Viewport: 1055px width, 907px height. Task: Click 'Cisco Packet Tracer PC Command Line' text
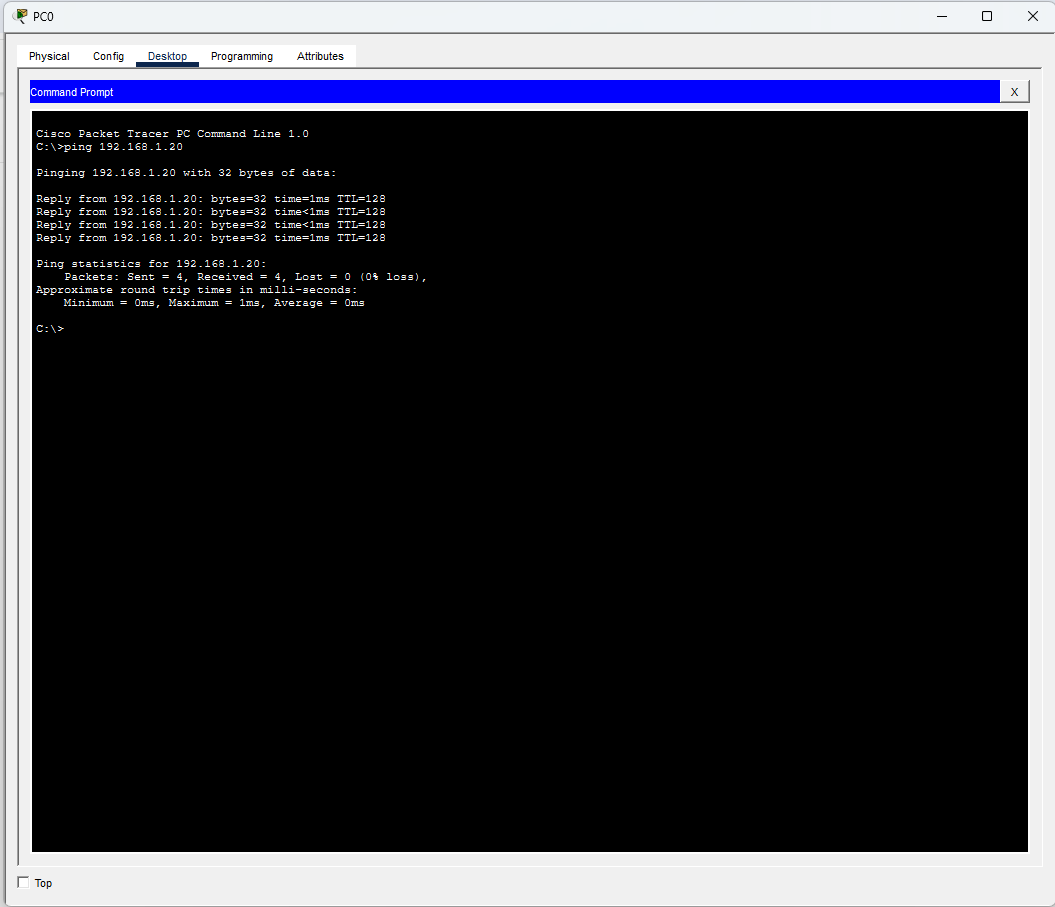(172, 134)
